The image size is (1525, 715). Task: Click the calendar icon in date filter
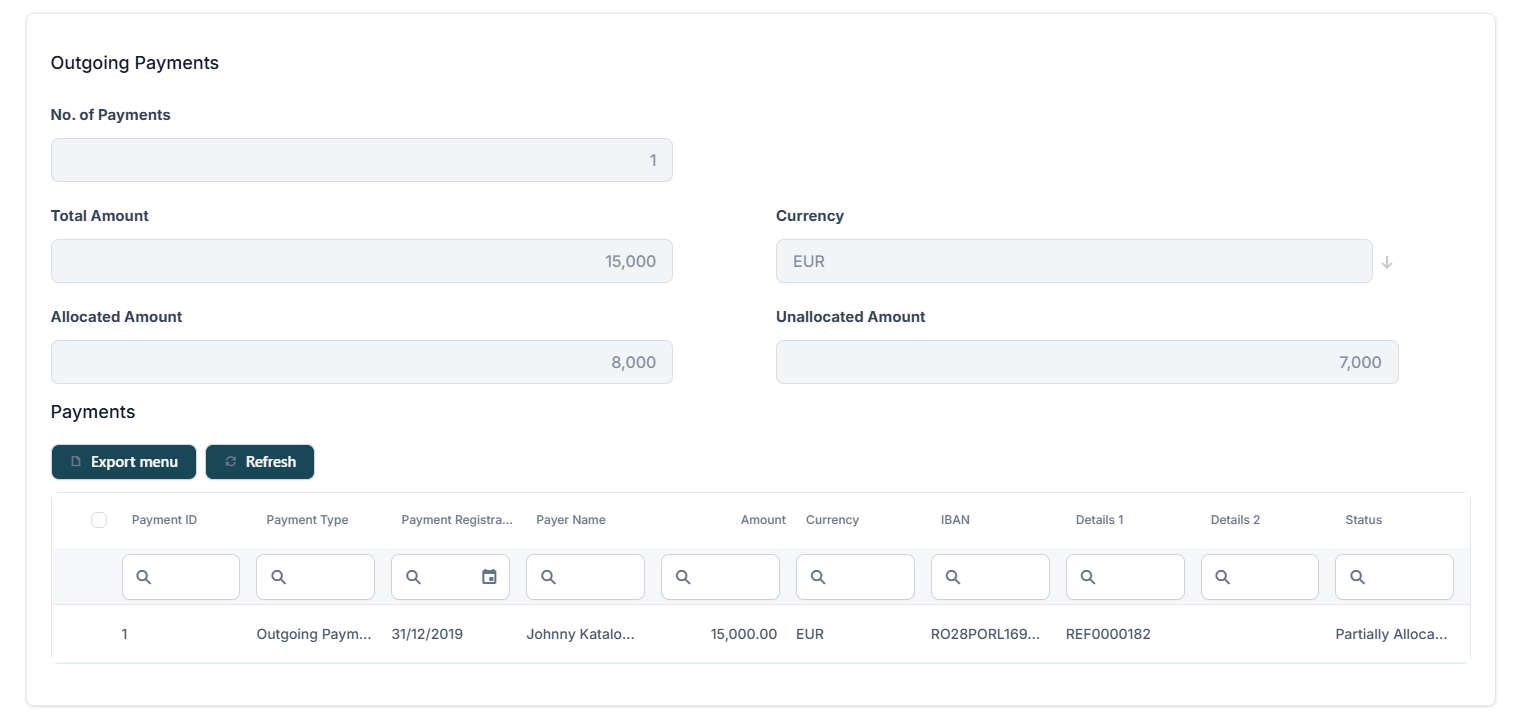point(489,577)
